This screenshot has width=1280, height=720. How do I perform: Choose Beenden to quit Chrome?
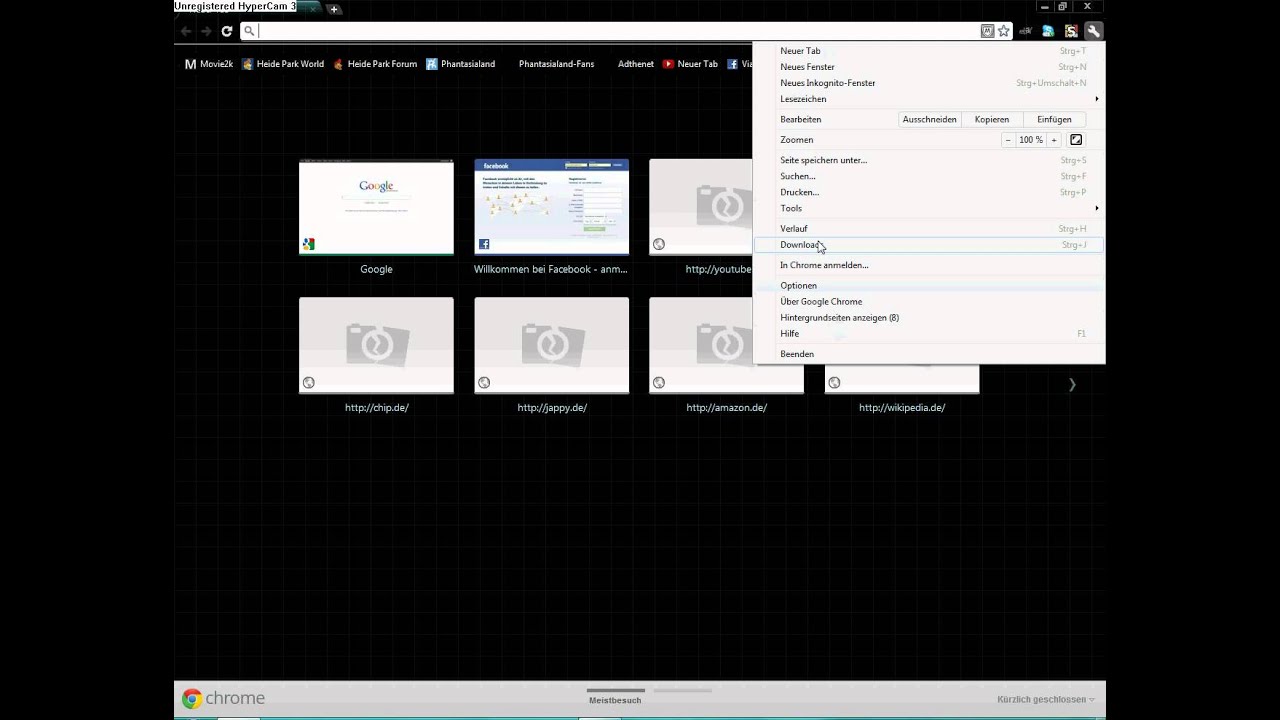pyautogui.click(x=928, y=354)
